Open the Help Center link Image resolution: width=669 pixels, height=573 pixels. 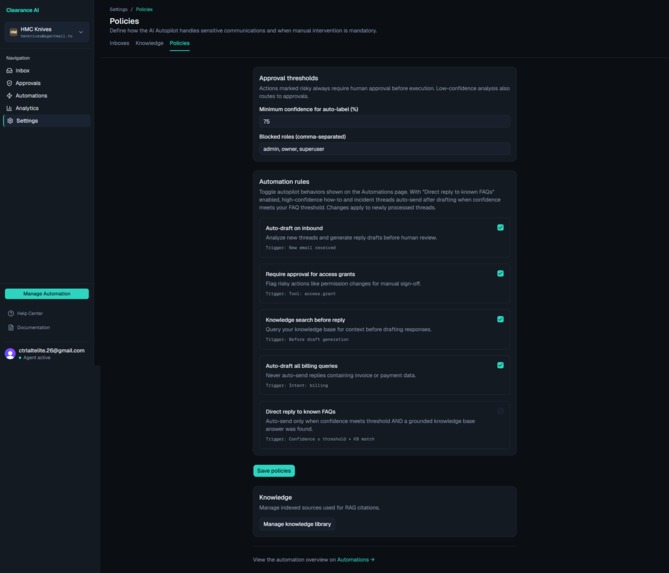tap(30, 313)
